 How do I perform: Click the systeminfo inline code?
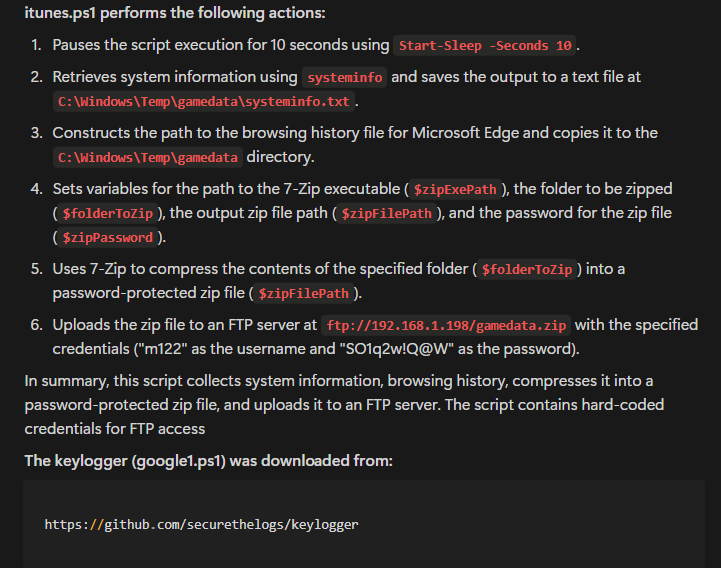click(344, 77)
